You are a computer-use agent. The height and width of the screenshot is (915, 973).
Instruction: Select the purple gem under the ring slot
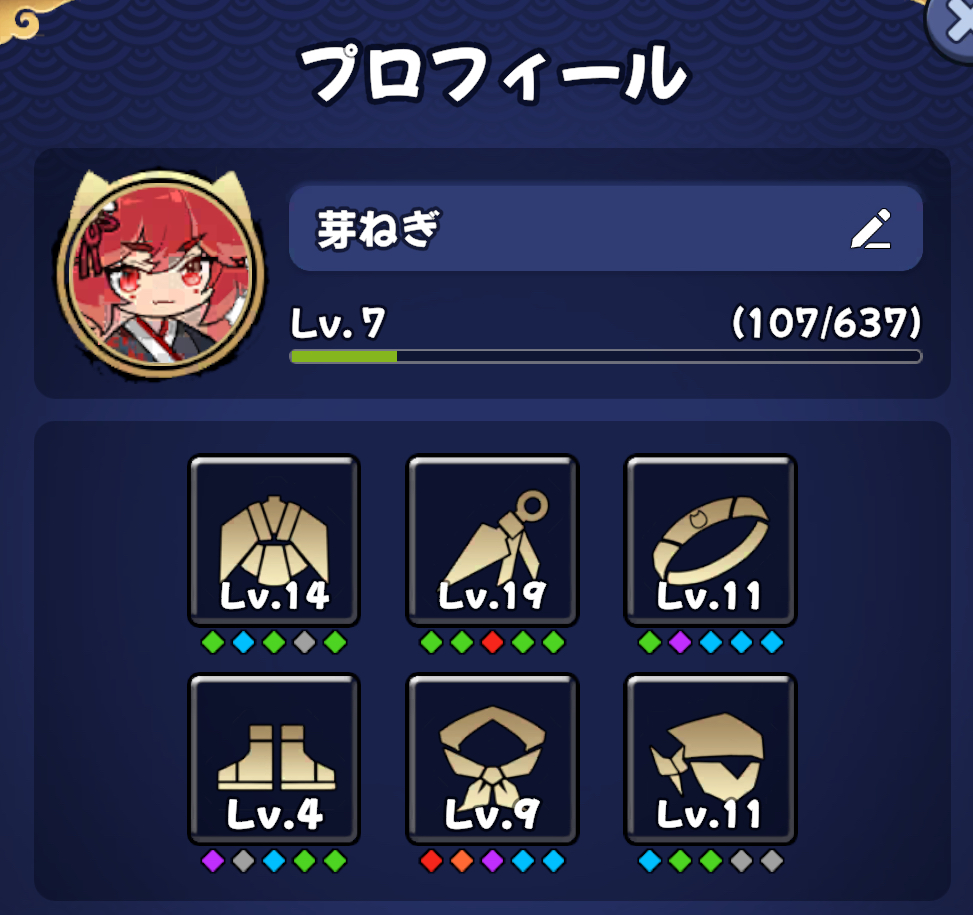[680, 643]
